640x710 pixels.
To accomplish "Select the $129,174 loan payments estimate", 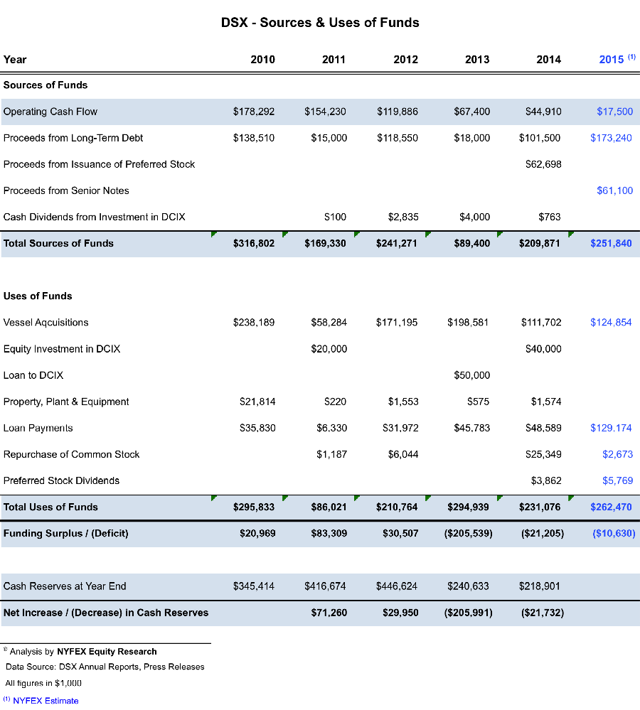I will 611,428.
